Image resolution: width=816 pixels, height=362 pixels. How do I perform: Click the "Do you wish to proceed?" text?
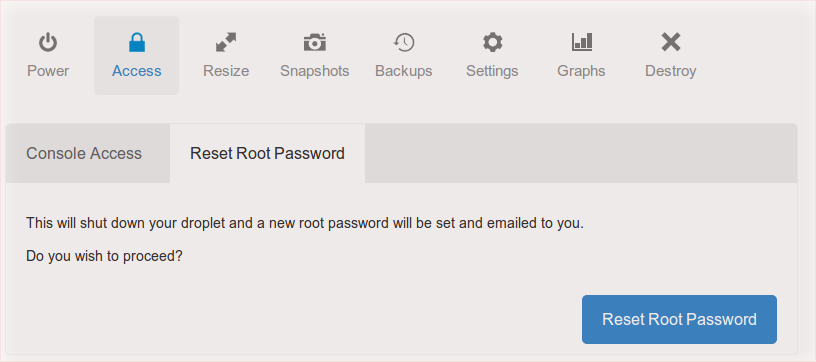104,256
